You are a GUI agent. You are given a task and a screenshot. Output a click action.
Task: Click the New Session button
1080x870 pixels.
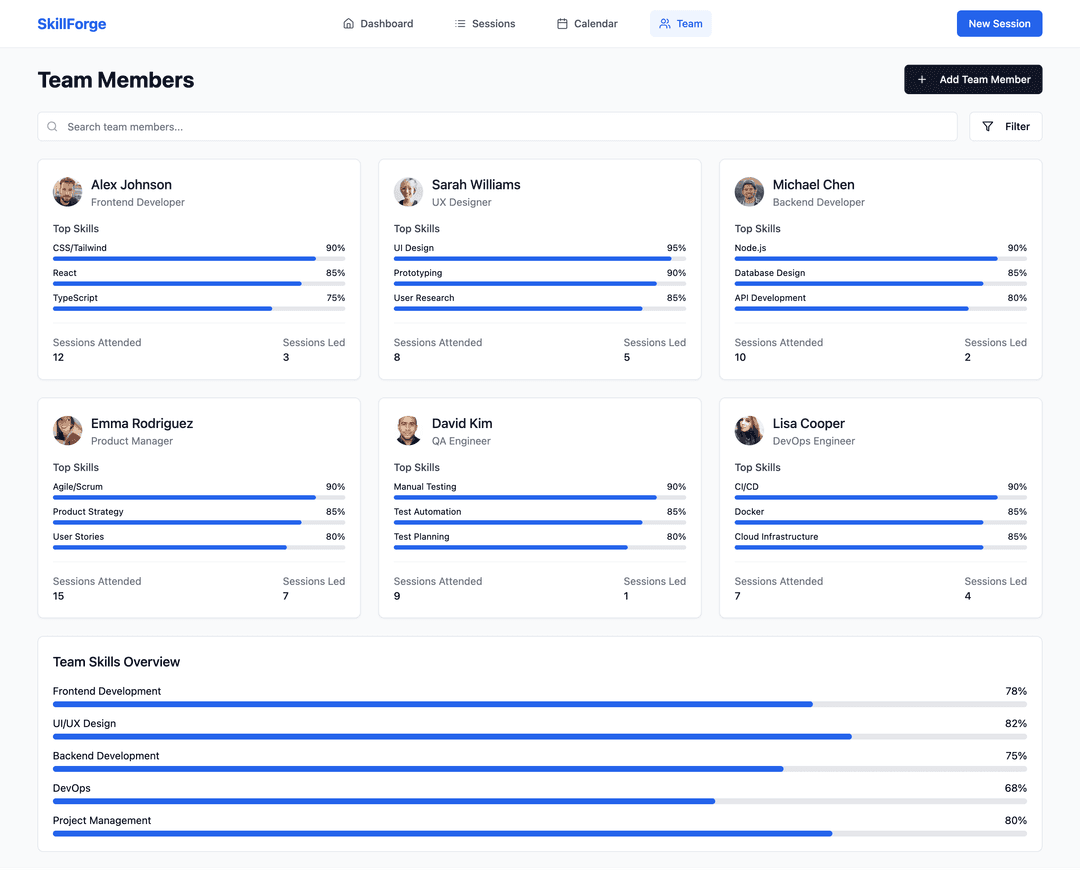coord(998,24)
